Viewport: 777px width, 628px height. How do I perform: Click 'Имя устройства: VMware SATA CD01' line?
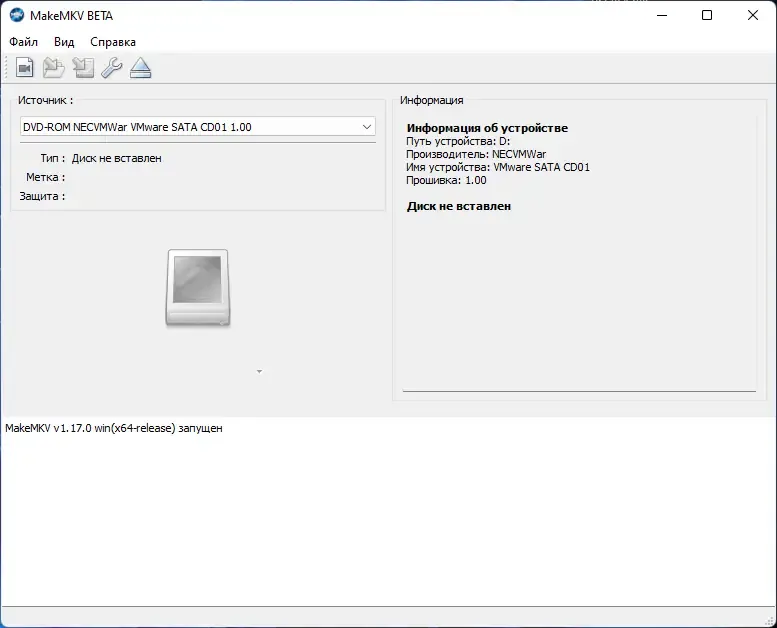point(498,167)
